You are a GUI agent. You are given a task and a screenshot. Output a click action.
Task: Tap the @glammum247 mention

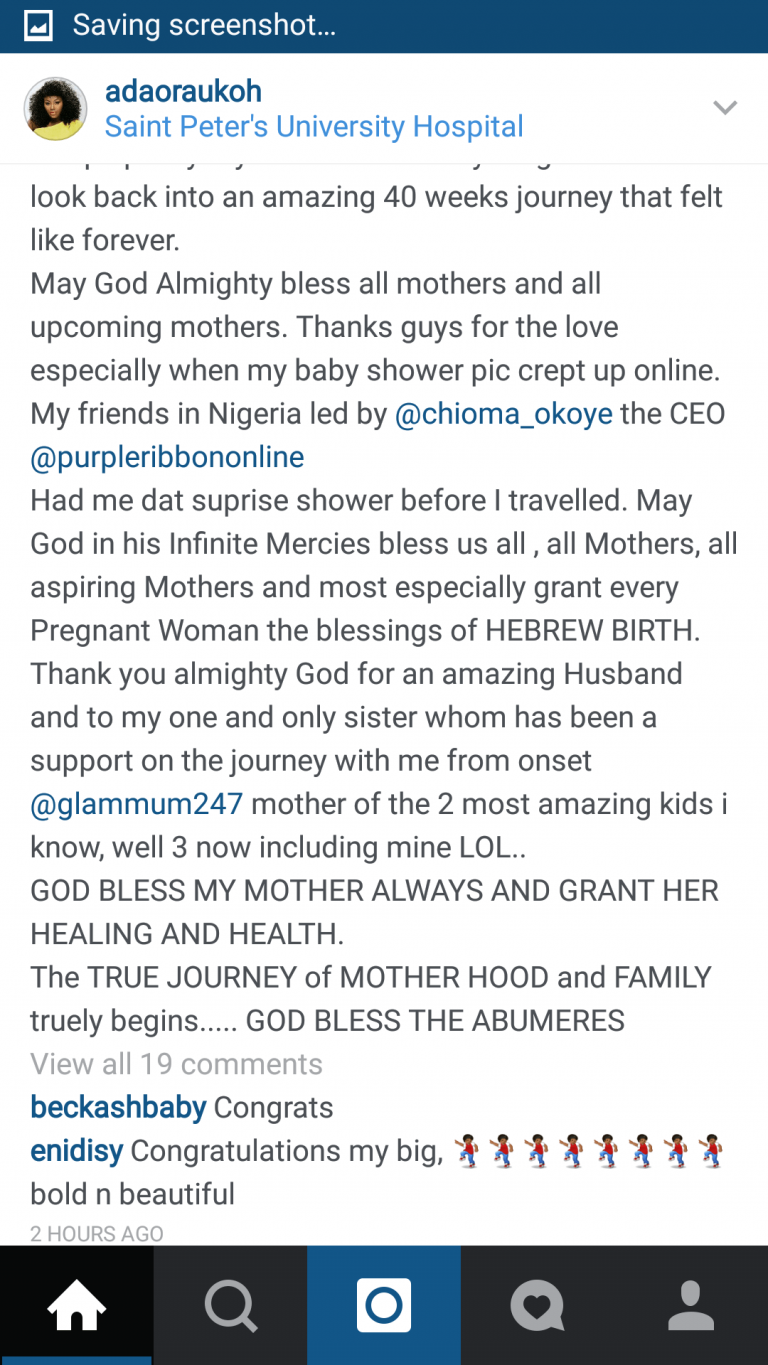click(137, 803)
